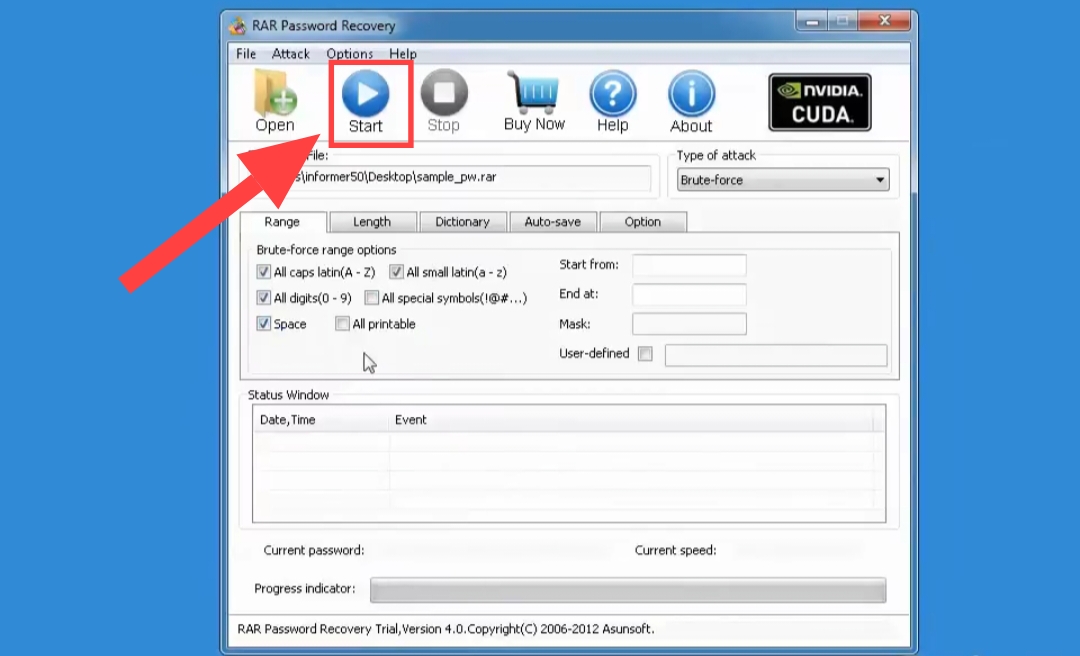Click the Event column header
The width and height of the screenshot is (1080, 656).
[632, 420]
